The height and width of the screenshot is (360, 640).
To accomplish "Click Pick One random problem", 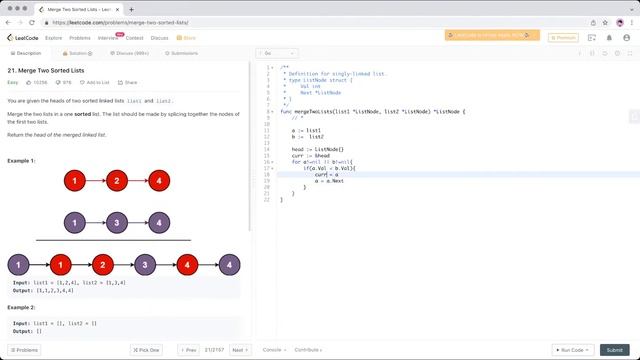I will (x=146, y=350).
